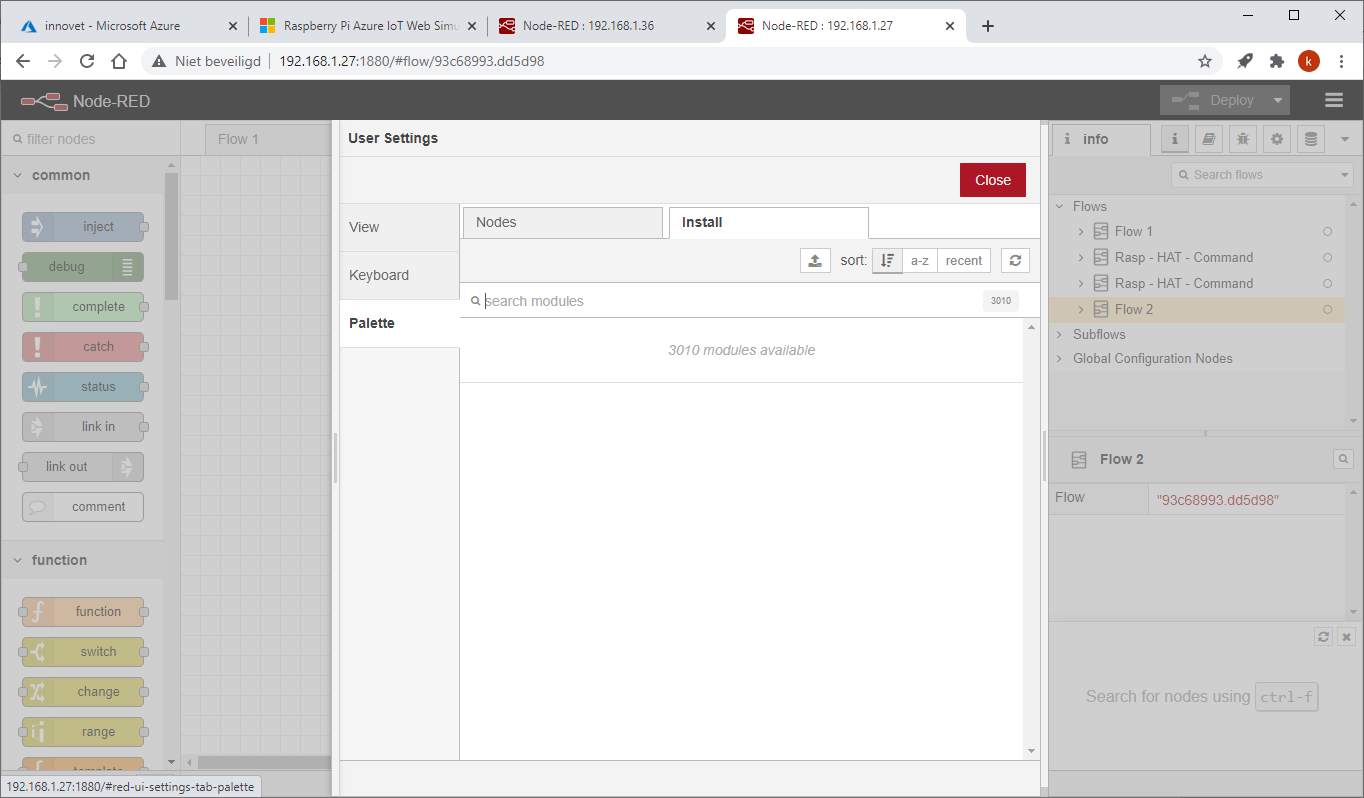Select the debug node
Screen dimensions: 1364x798
(83, 267)
